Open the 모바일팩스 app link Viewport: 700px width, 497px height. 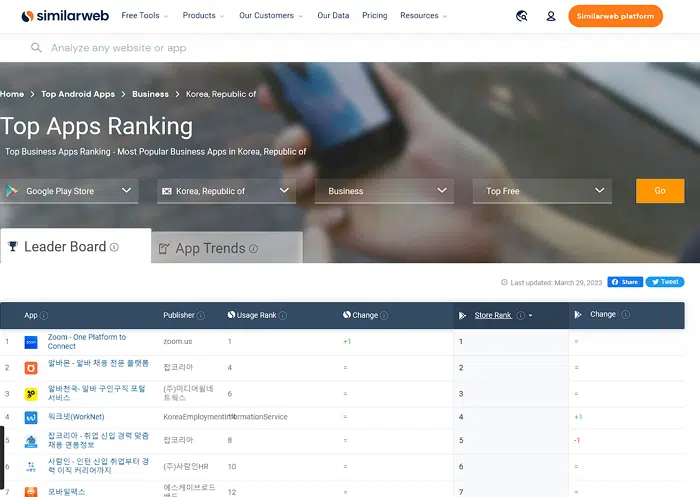67,492
